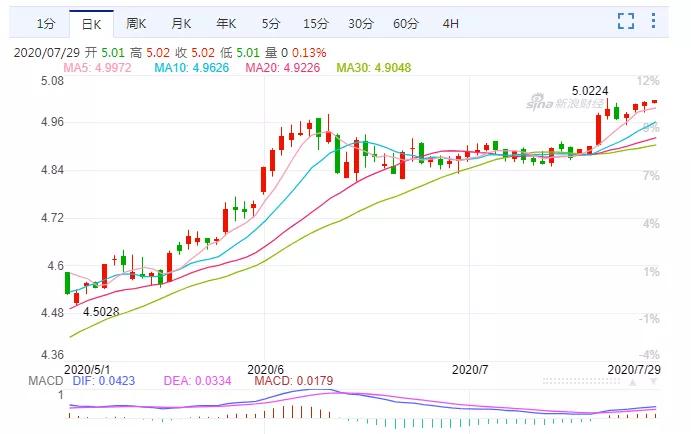Click the 7% right-axis percentage label
Image resolution: width=691 pixels, height=434 pixels.
pos(651,176)
